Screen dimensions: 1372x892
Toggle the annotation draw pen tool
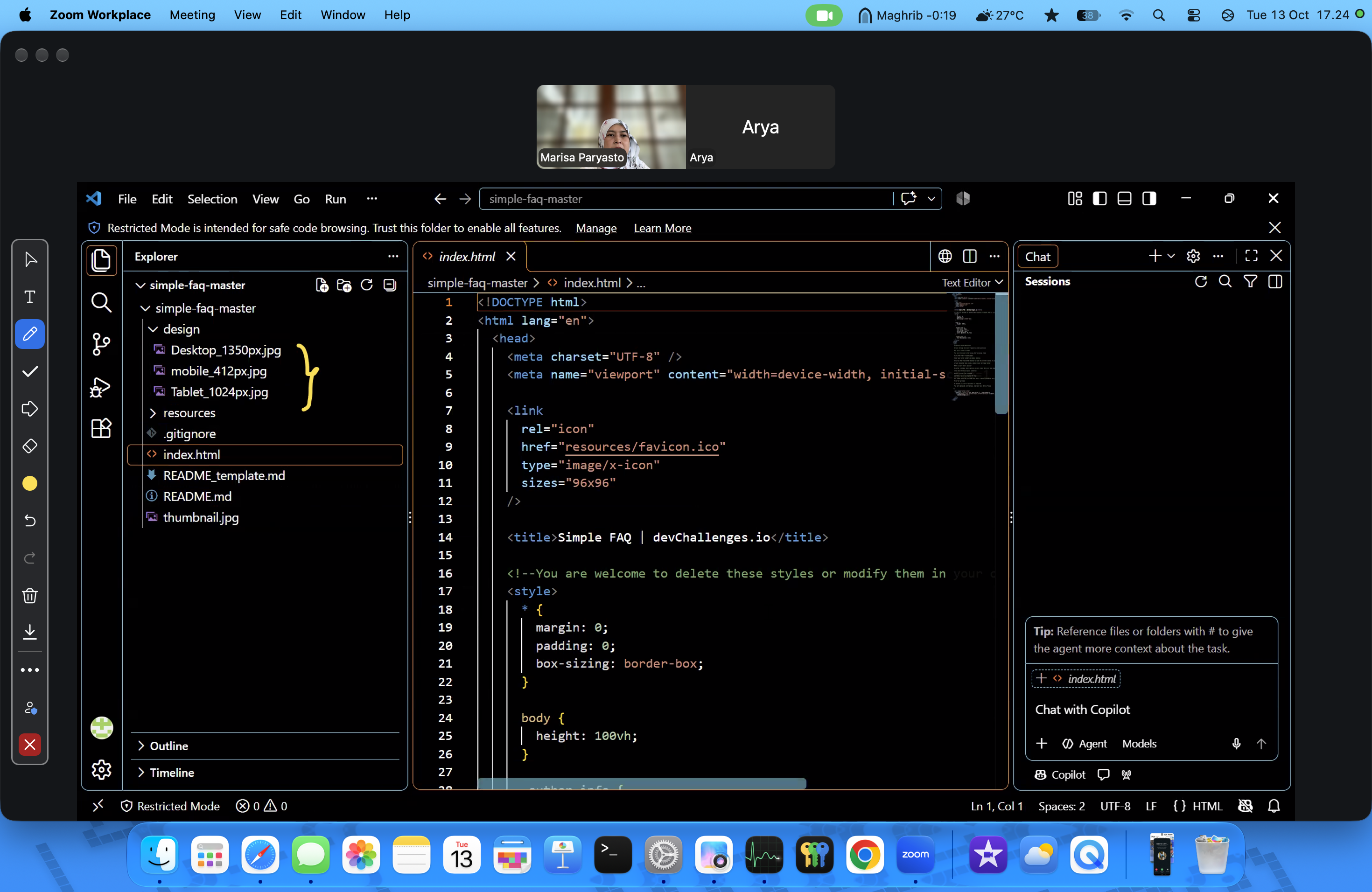click(30, 334)
